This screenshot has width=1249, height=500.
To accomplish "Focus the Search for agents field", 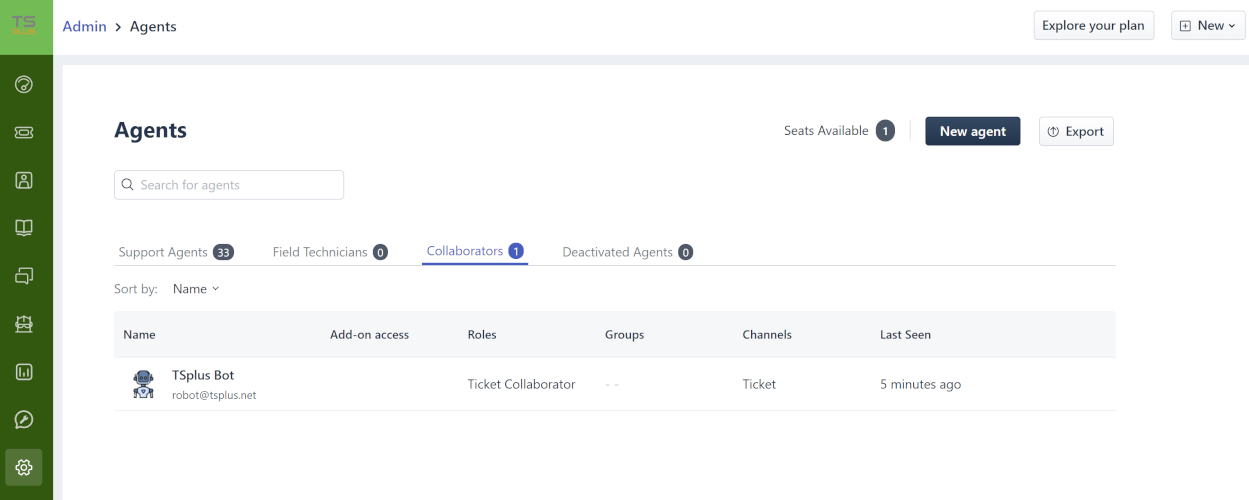I will click(229, 185).
